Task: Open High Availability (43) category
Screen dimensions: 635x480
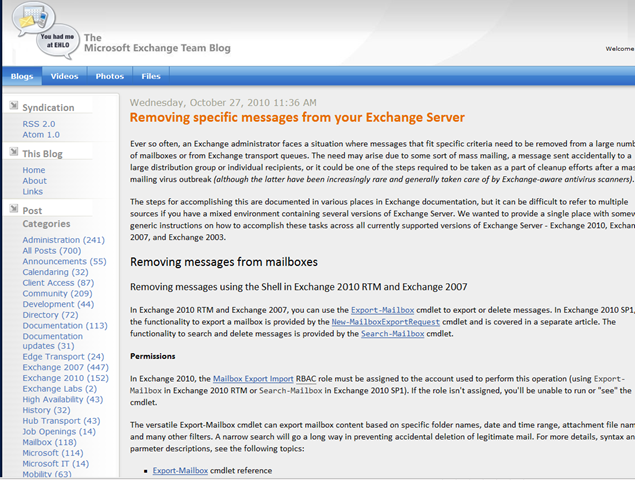Action: [x=63, y=399]
